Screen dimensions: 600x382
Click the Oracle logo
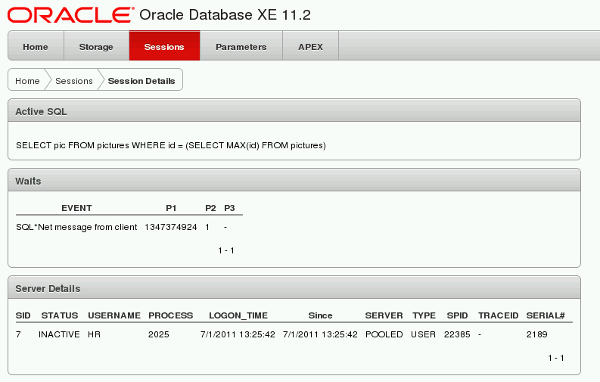[x=70, y=15]
